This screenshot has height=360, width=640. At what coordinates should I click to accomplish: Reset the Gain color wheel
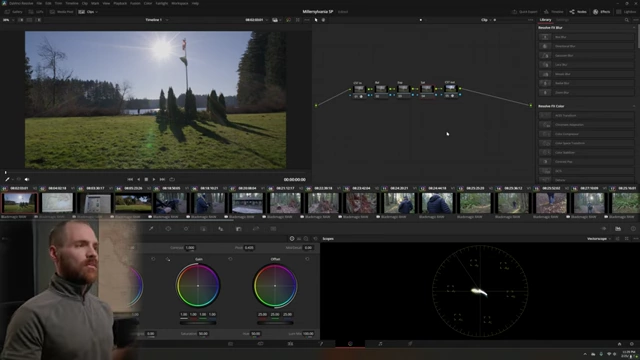point(230,259)
